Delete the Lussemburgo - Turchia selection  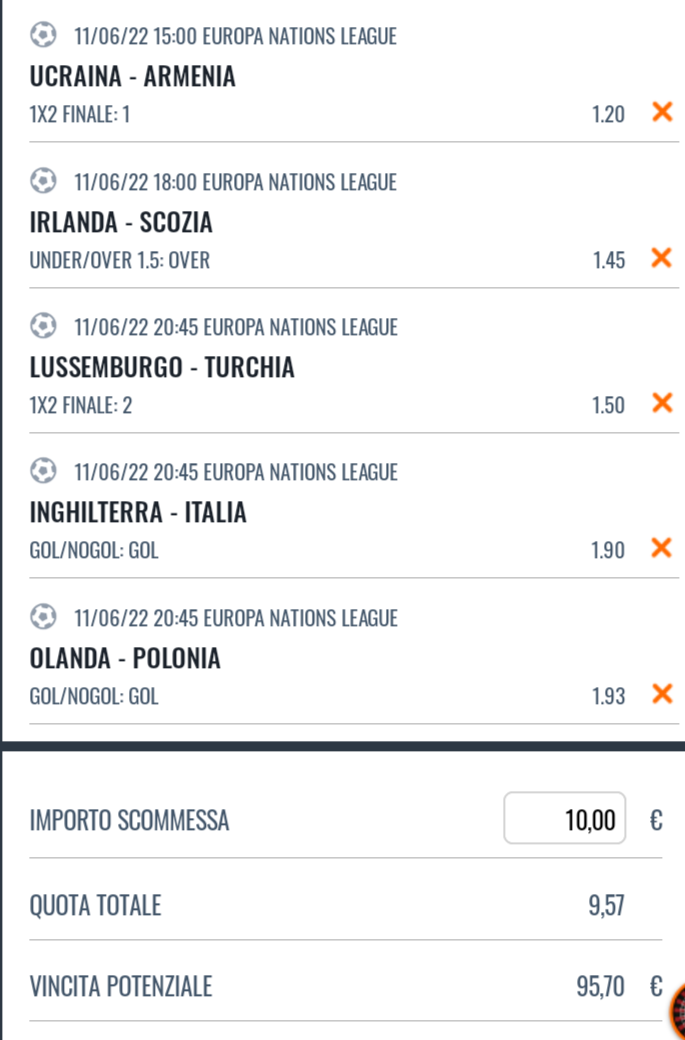pos(661,403)
